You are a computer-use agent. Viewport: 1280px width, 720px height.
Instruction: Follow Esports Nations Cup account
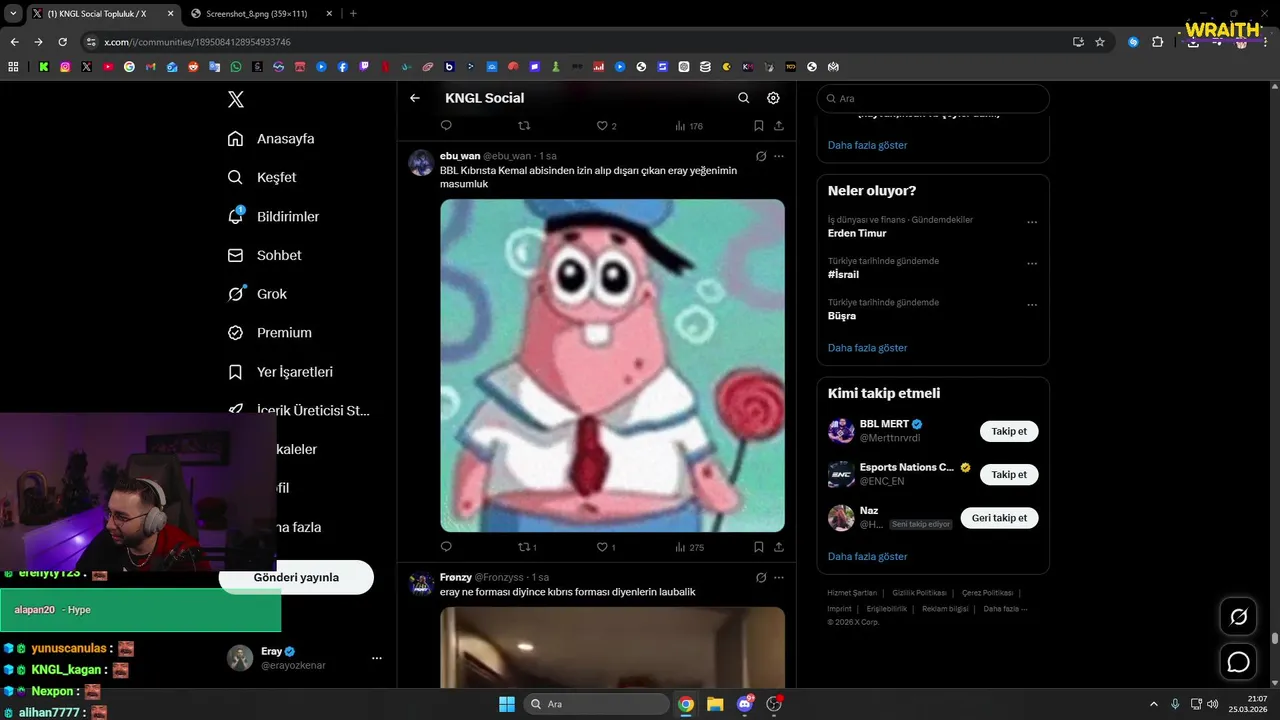click(x=1009, y=474)
